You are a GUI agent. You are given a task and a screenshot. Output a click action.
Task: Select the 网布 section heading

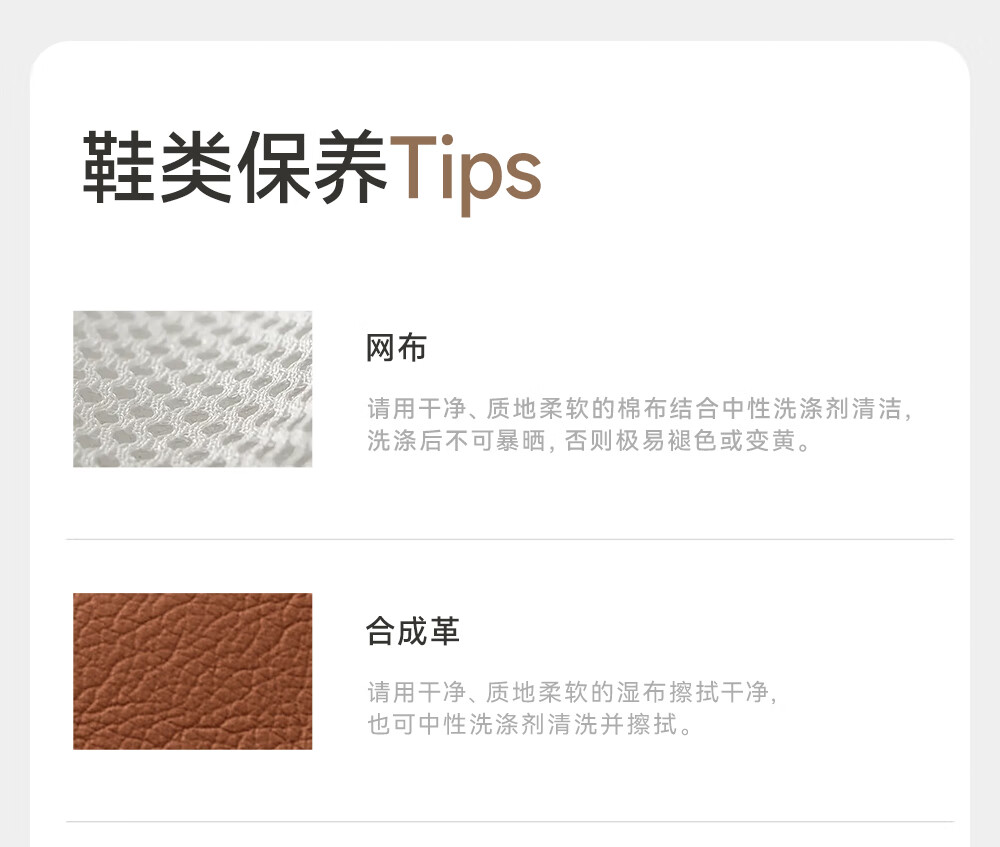click(396, 348)
